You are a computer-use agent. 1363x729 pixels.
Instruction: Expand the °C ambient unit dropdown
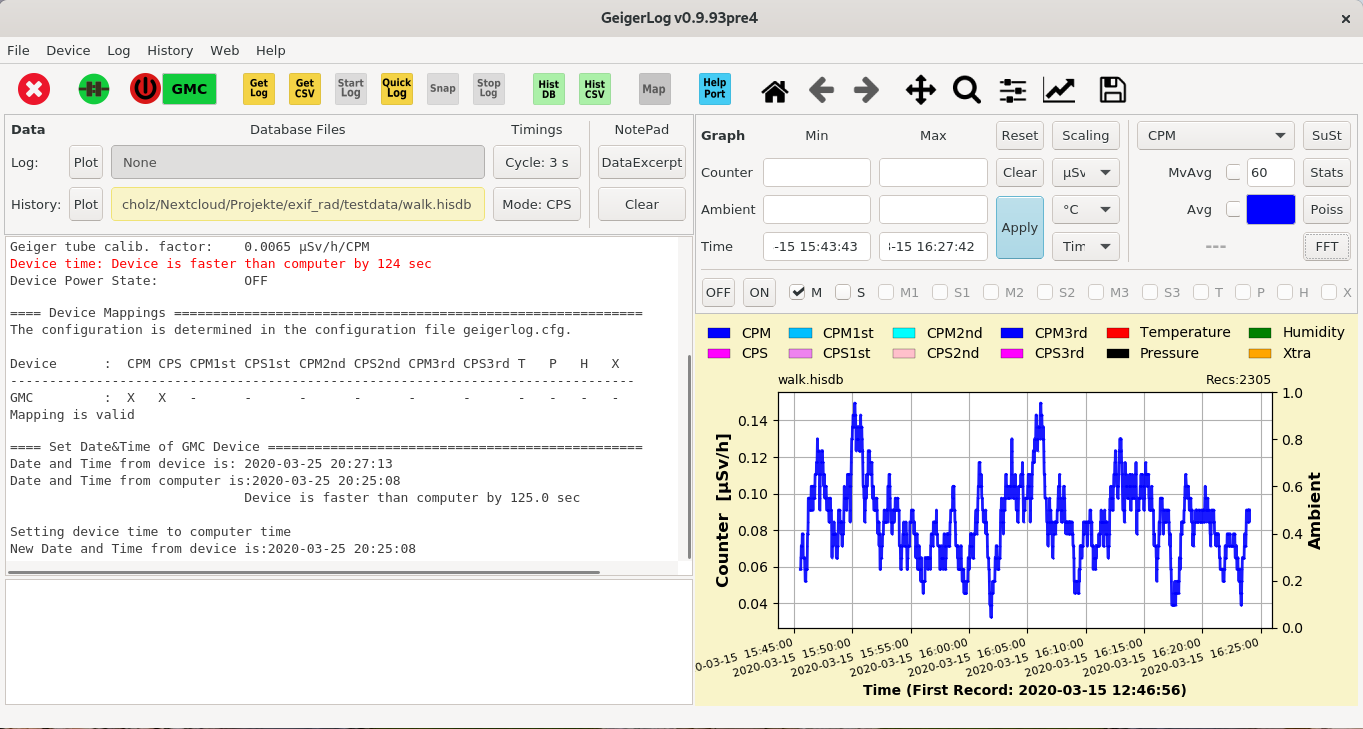point(1085,210)
